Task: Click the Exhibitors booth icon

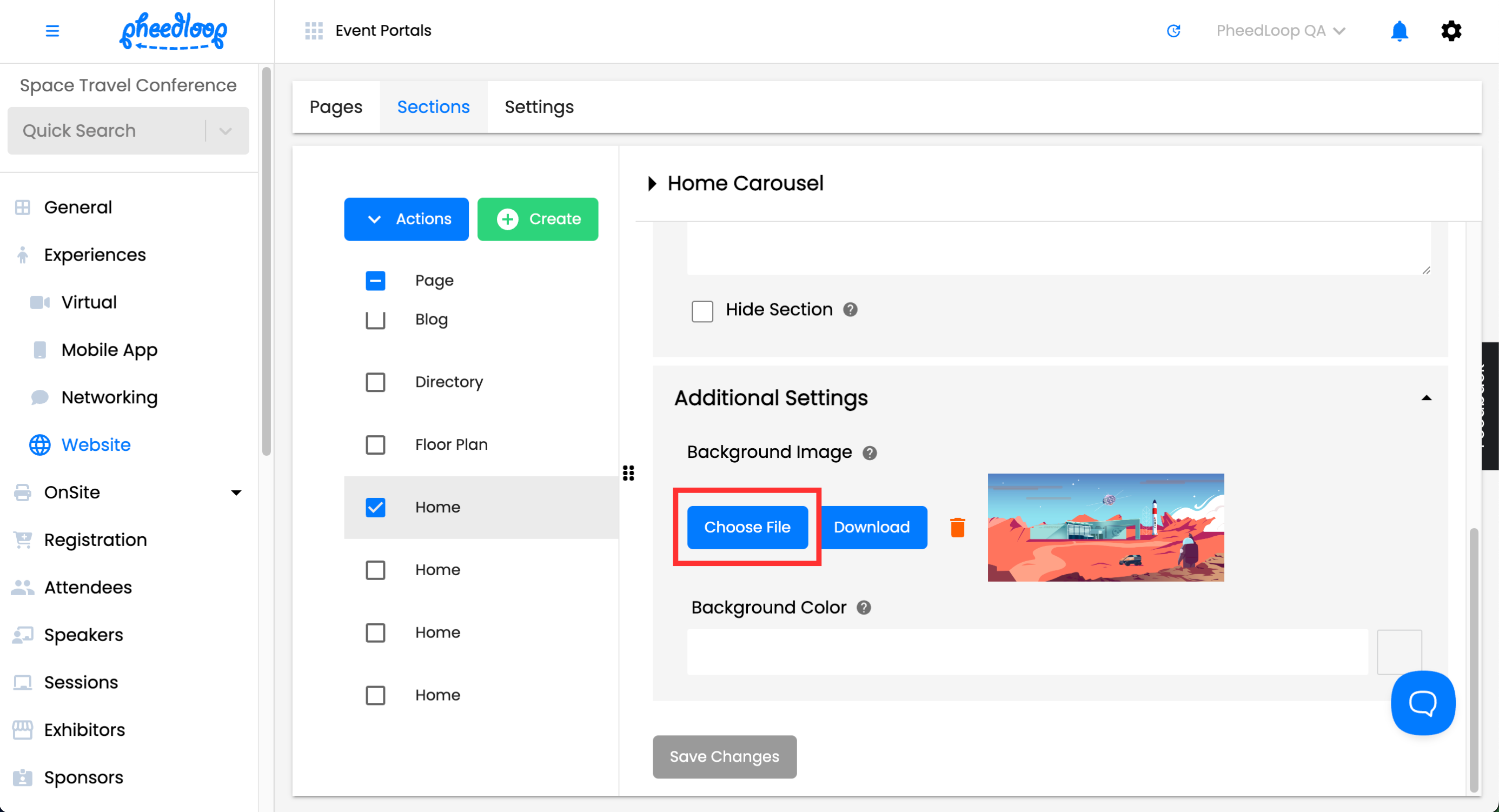Action: point(23,730)
